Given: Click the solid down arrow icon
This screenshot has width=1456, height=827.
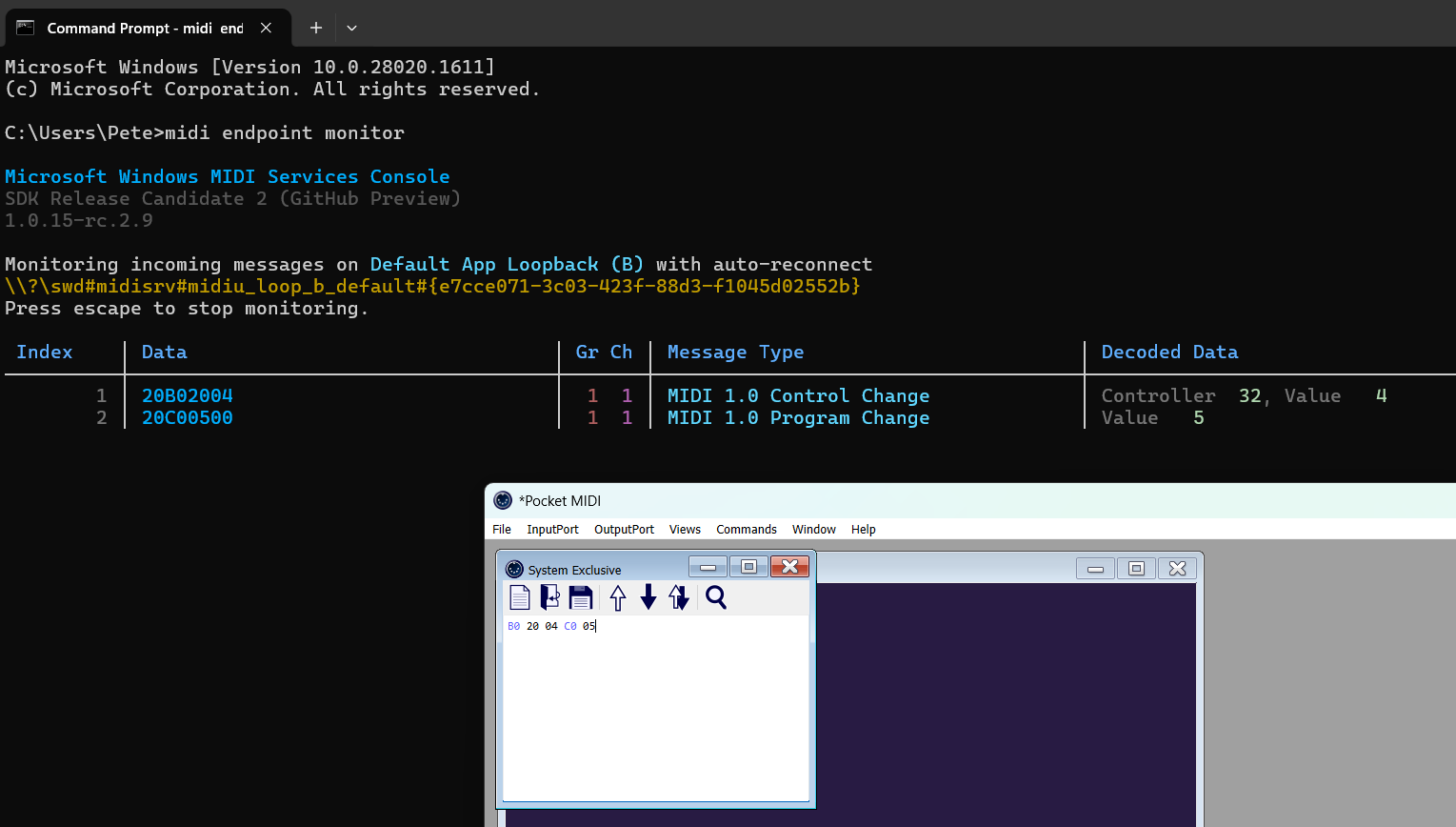Looking at the screenshot, I should 648,597.
